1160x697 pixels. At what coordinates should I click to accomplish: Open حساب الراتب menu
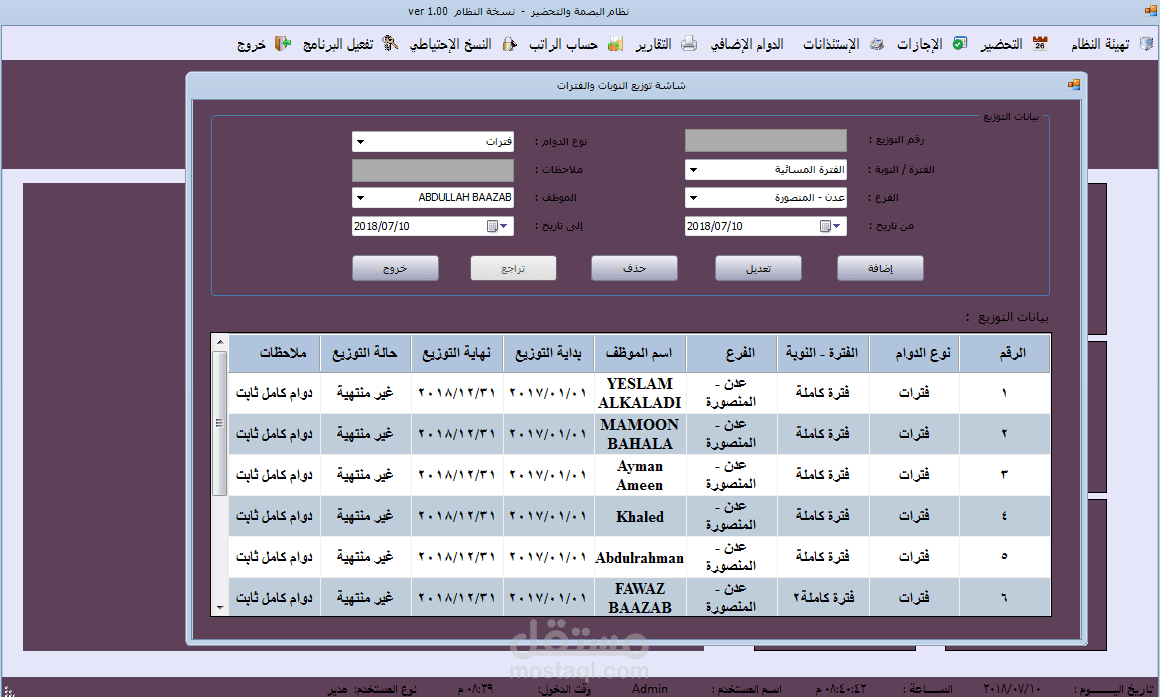point(563,44)
